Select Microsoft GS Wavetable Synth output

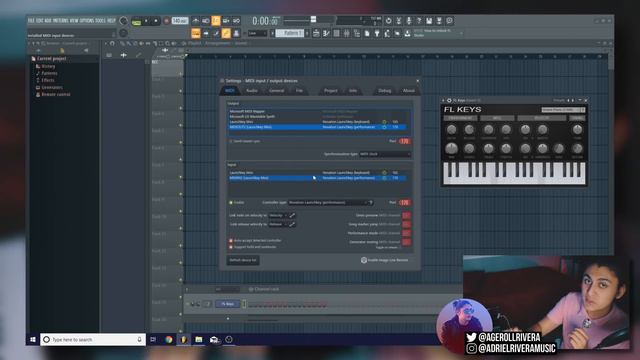click(317, 116)
